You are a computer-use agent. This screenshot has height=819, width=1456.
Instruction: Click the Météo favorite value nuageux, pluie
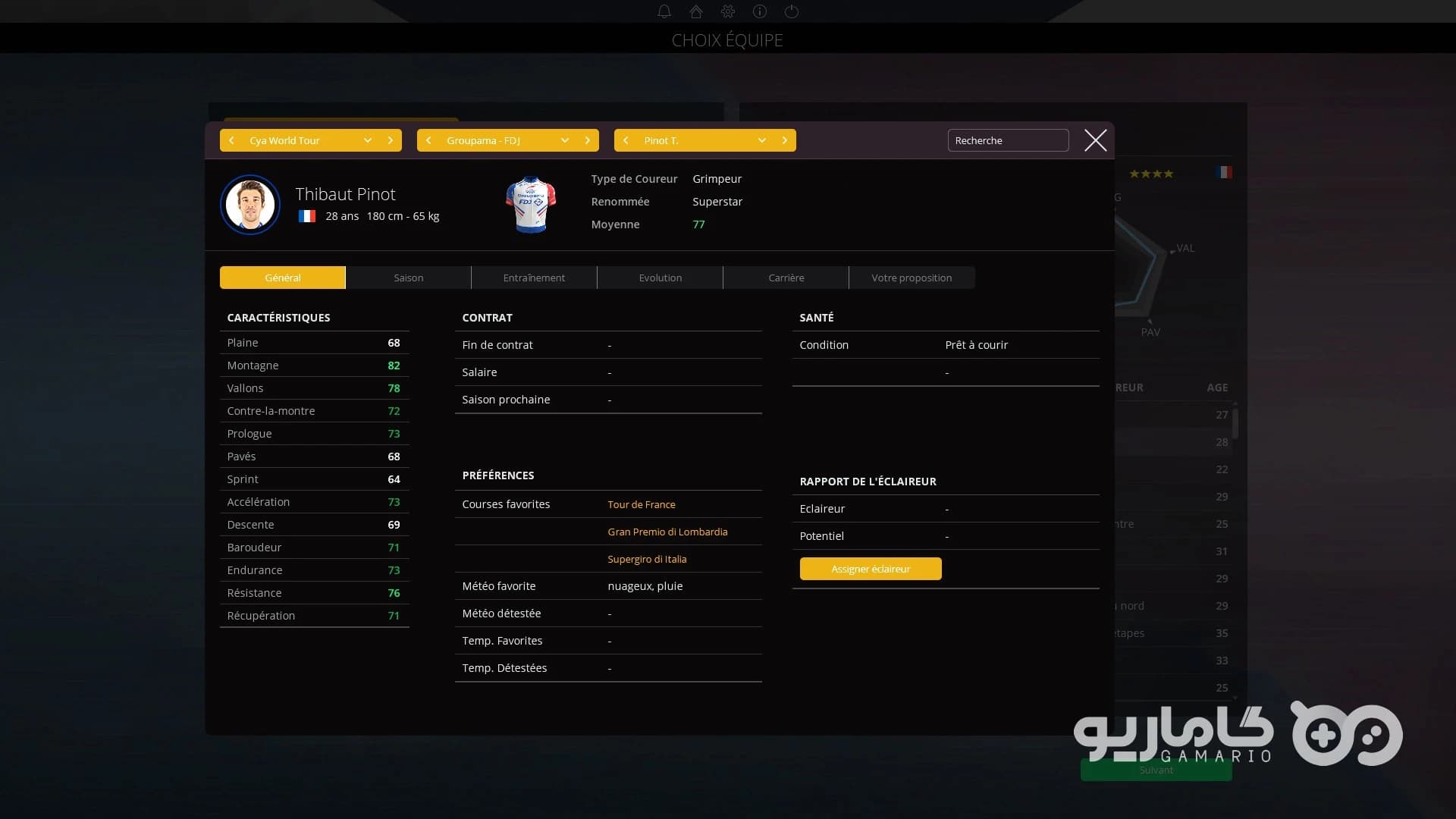645,586
